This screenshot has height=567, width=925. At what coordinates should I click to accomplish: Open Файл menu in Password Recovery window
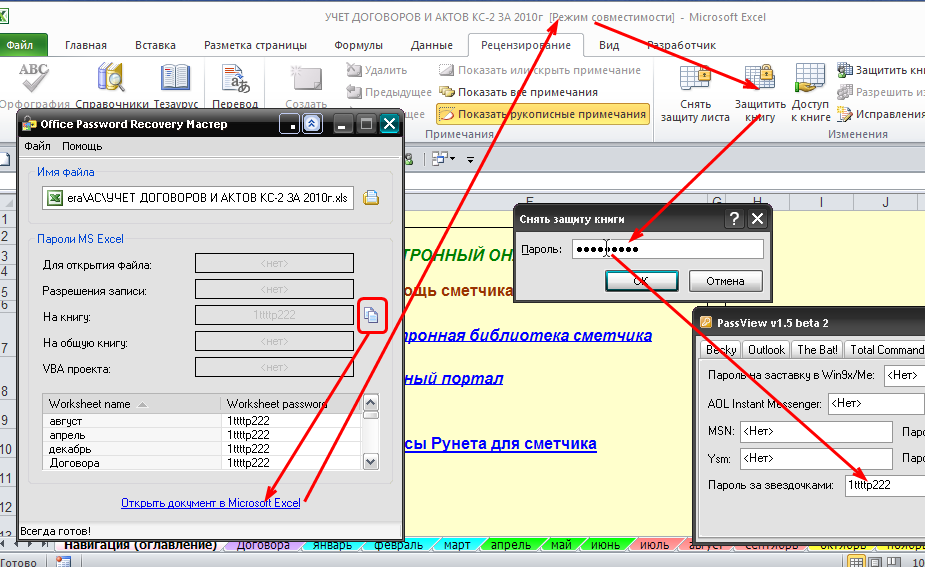(37, 146)
